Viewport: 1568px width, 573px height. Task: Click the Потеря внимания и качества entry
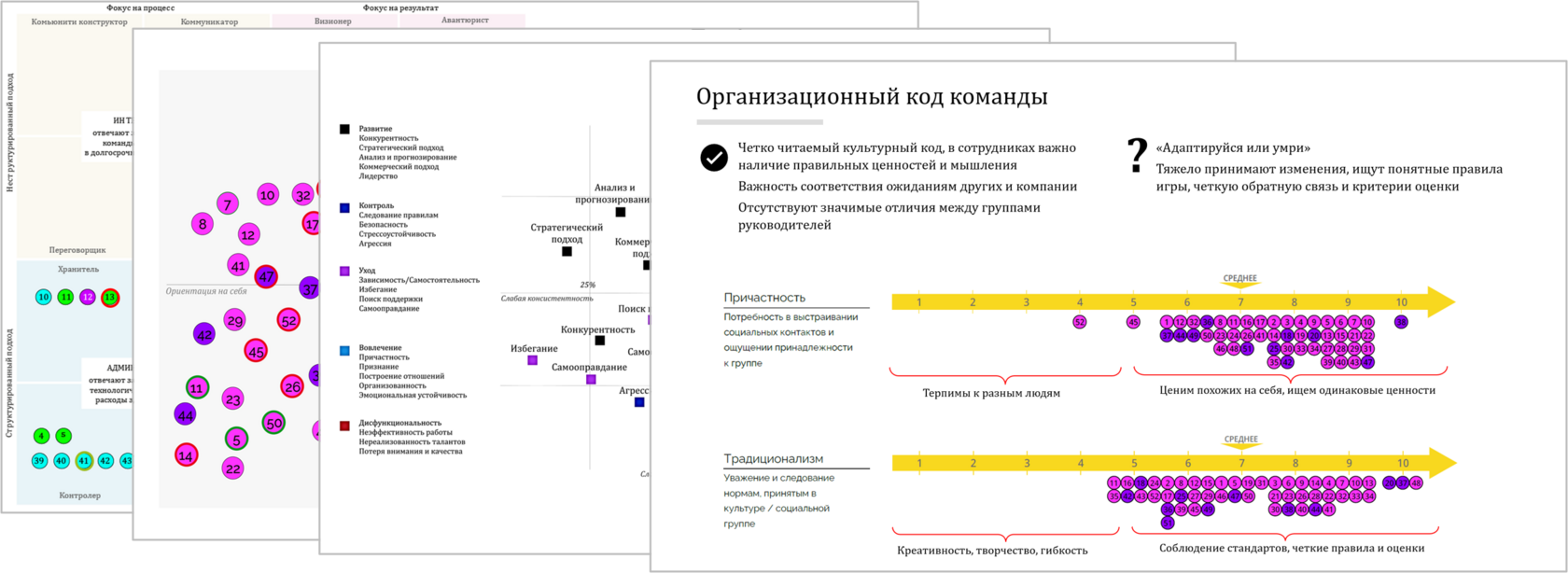tap(412, 452)
